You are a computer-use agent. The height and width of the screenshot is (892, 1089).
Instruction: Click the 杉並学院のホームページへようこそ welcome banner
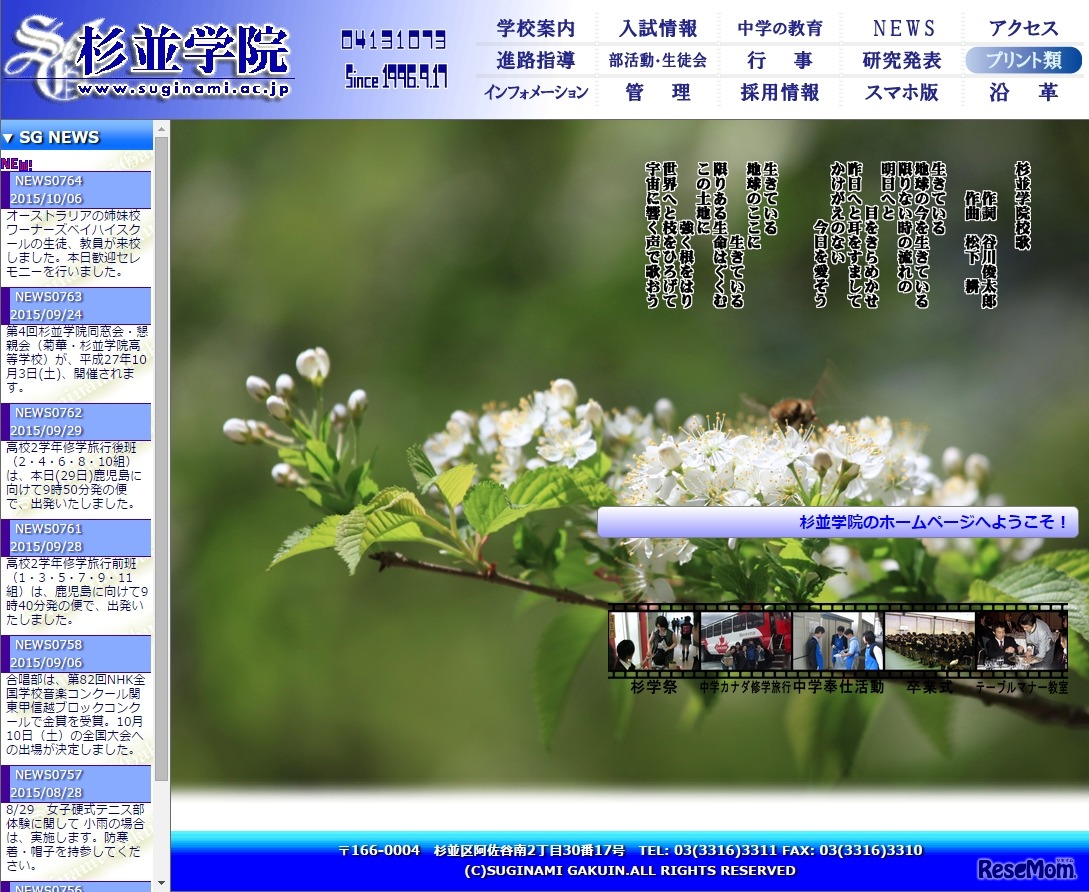point(836,521)
